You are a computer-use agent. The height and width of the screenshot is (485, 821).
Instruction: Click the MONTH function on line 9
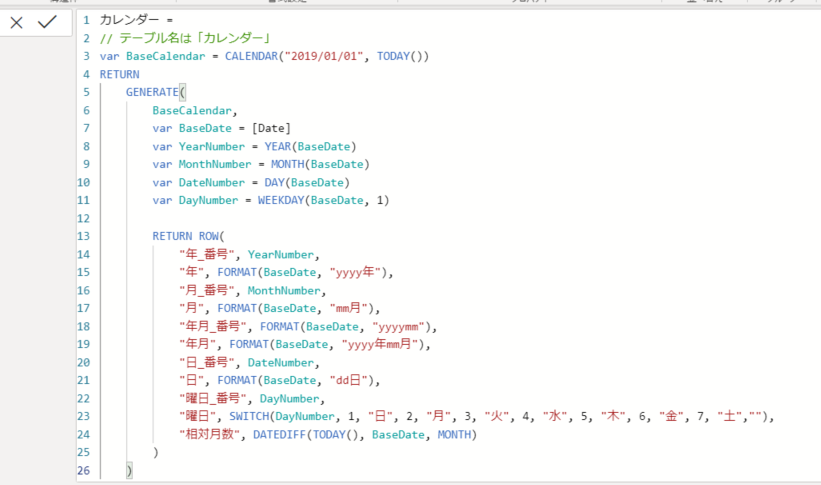tap(287, 164)
